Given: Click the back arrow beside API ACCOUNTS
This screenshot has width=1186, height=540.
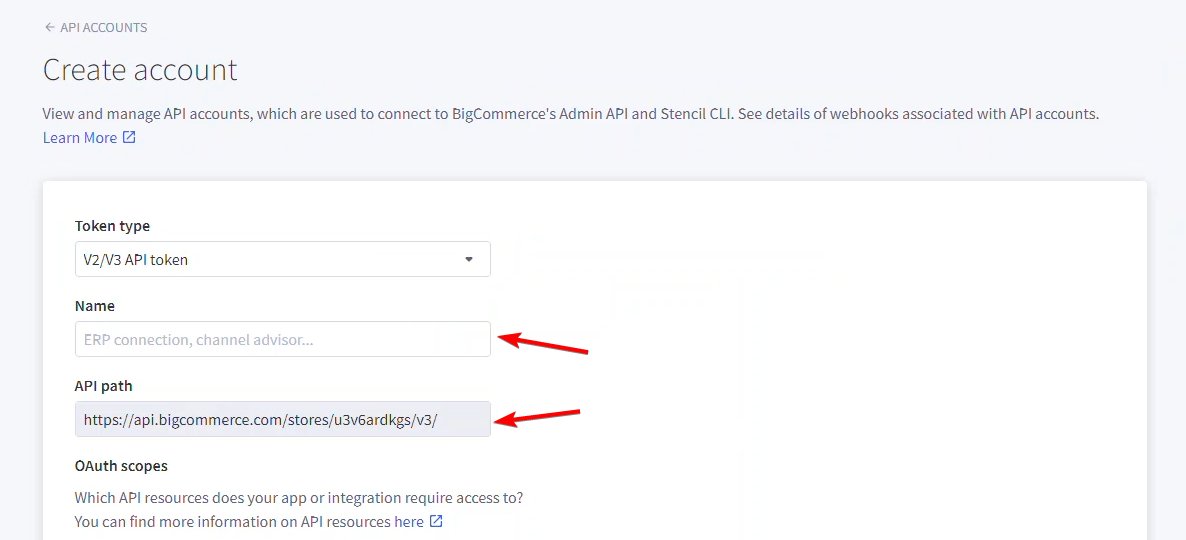Looking at the screenshot, I should (50, 28).
